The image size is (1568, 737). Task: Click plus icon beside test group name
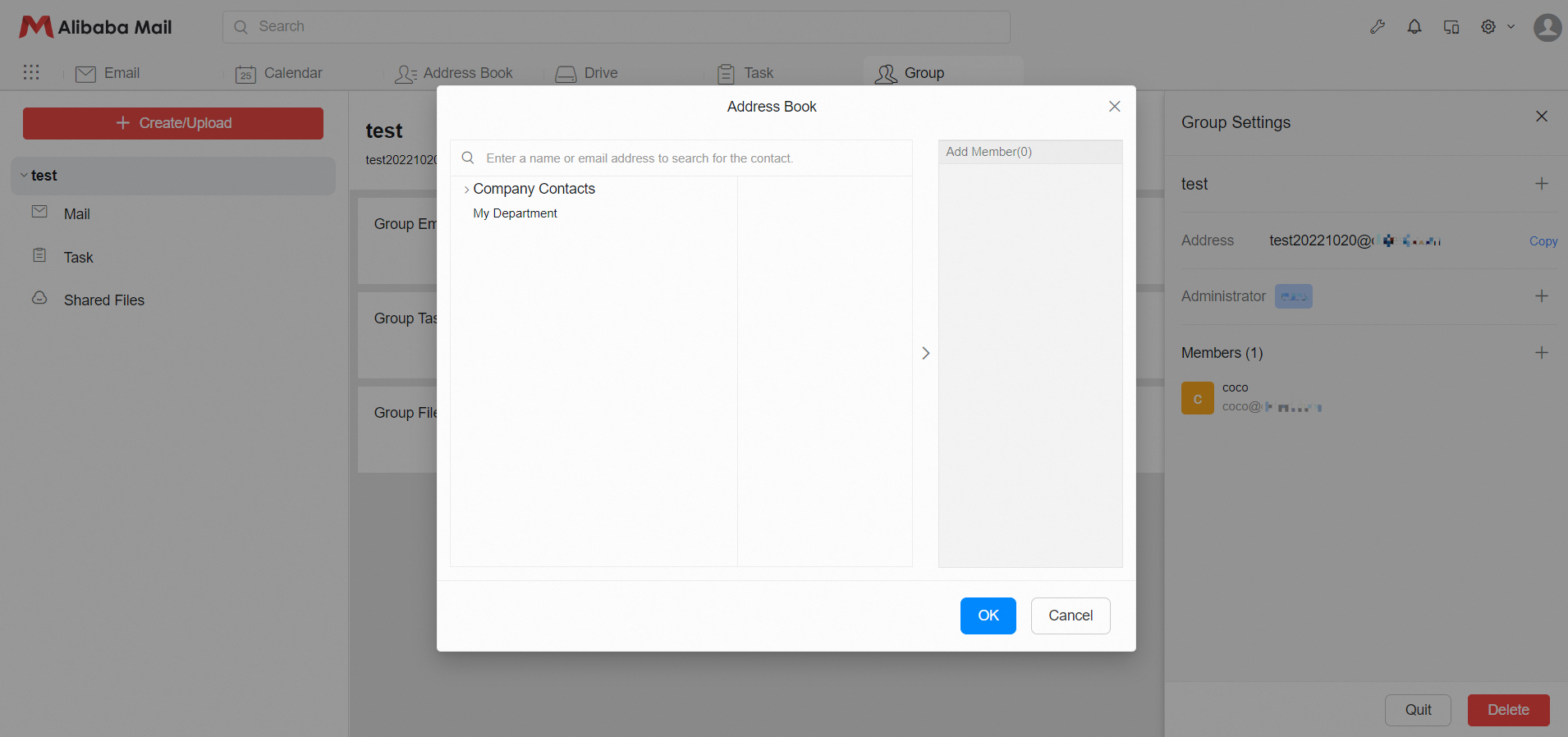coord(1542,184)
